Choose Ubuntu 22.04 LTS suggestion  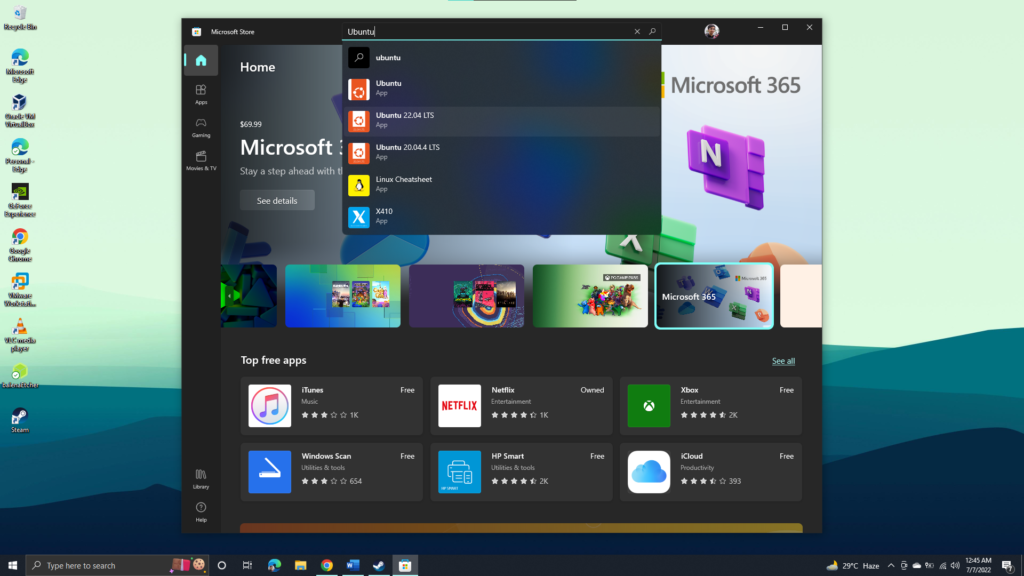[502, 121]
